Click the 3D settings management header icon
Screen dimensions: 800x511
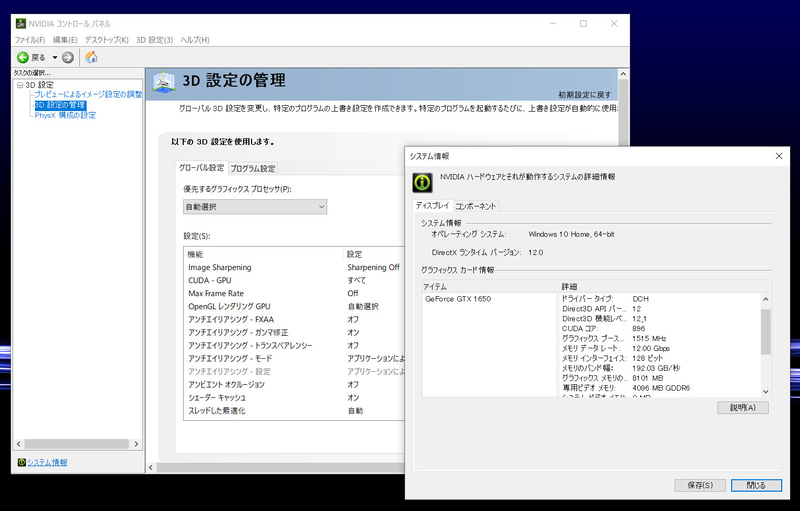164,82
